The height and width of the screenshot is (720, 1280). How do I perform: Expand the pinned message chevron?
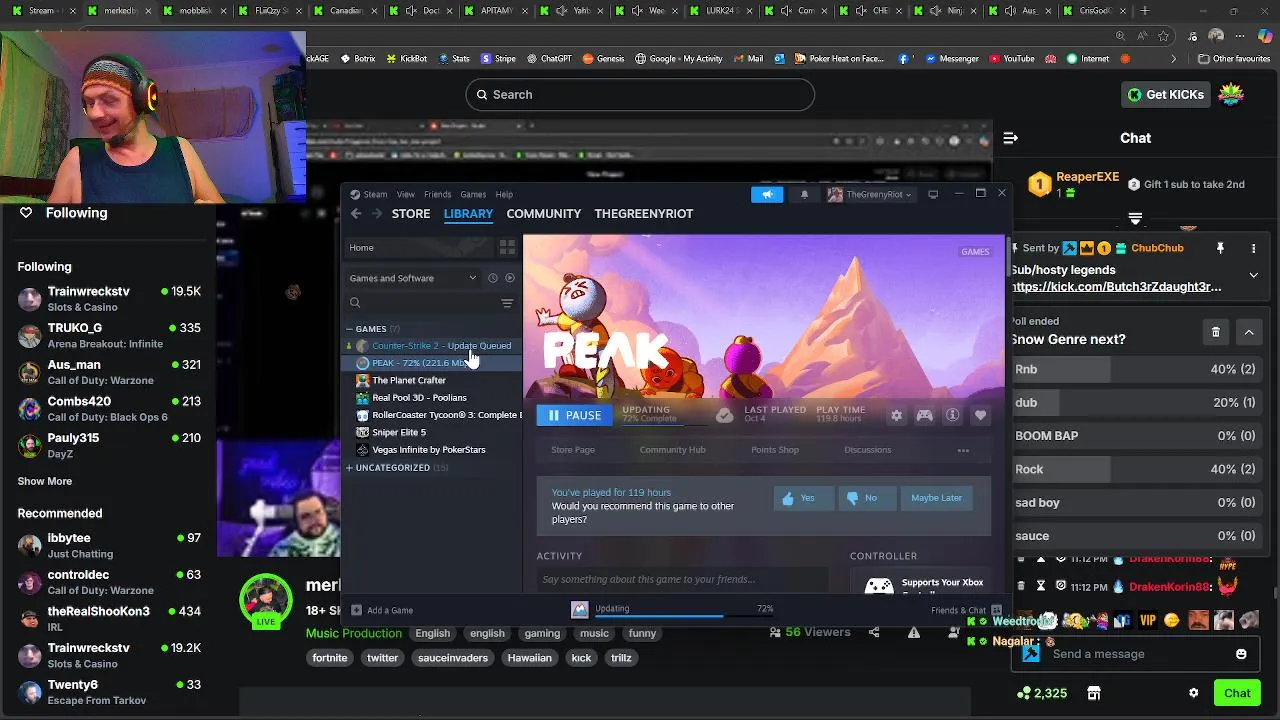pos(1254,275)
